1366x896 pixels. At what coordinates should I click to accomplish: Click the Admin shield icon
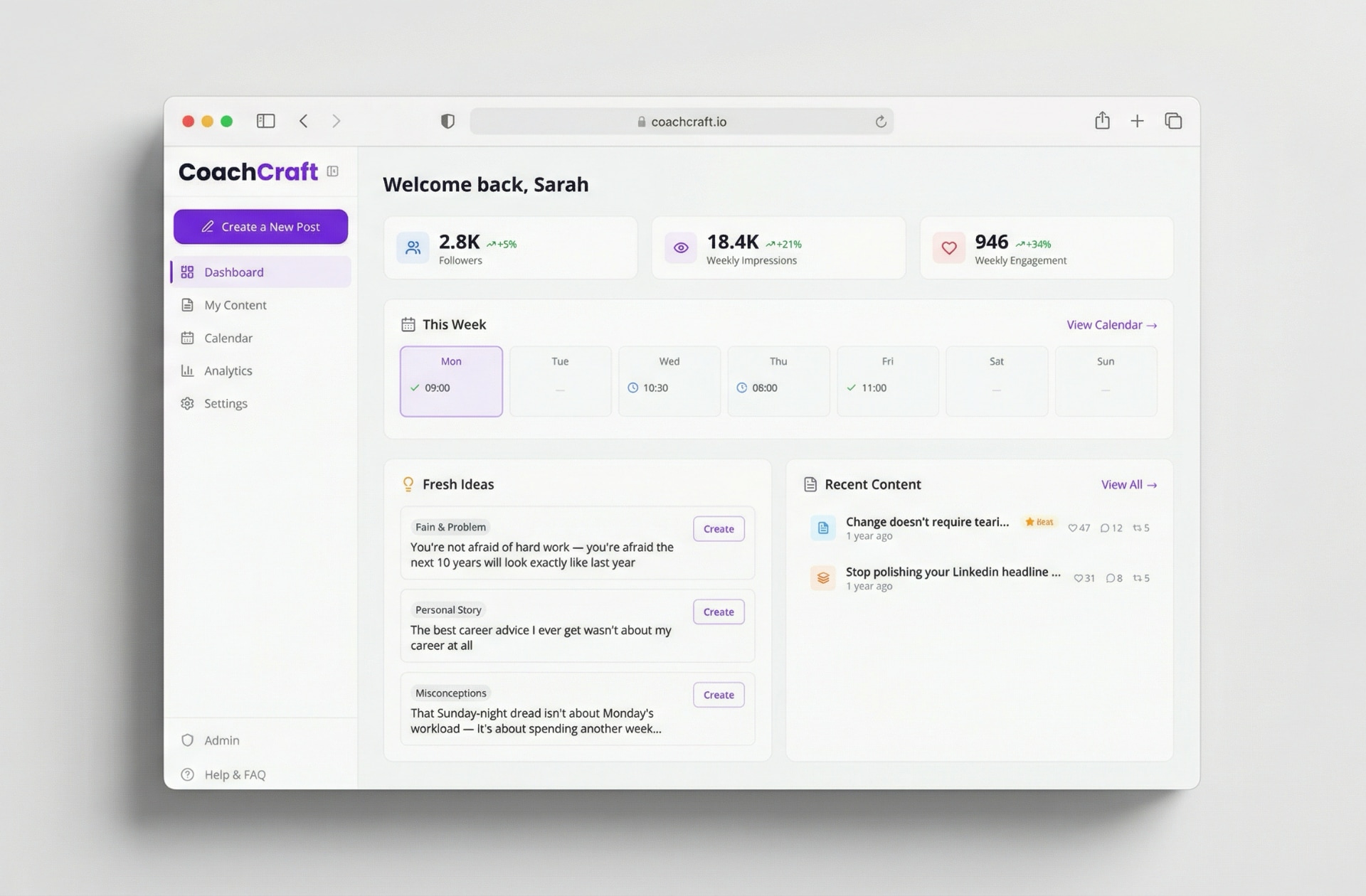click(x=187, y=740)
